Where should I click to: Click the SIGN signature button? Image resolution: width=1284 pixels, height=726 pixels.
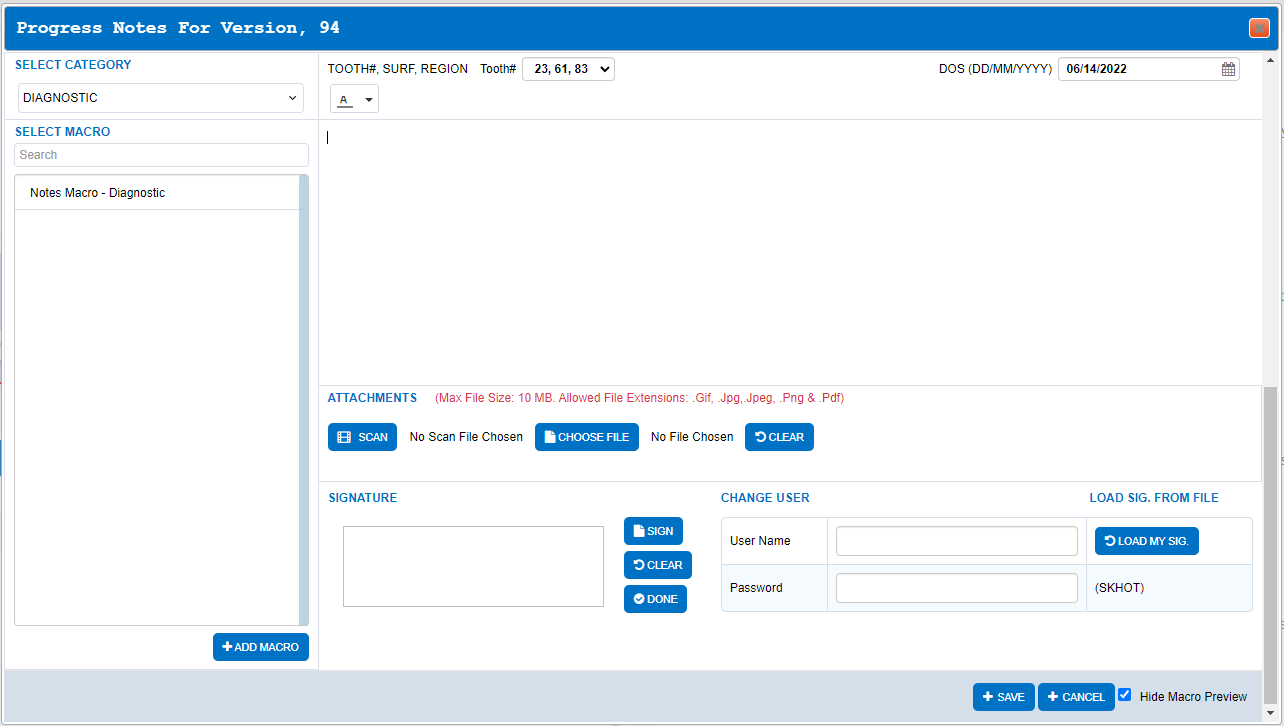[653, 531]
